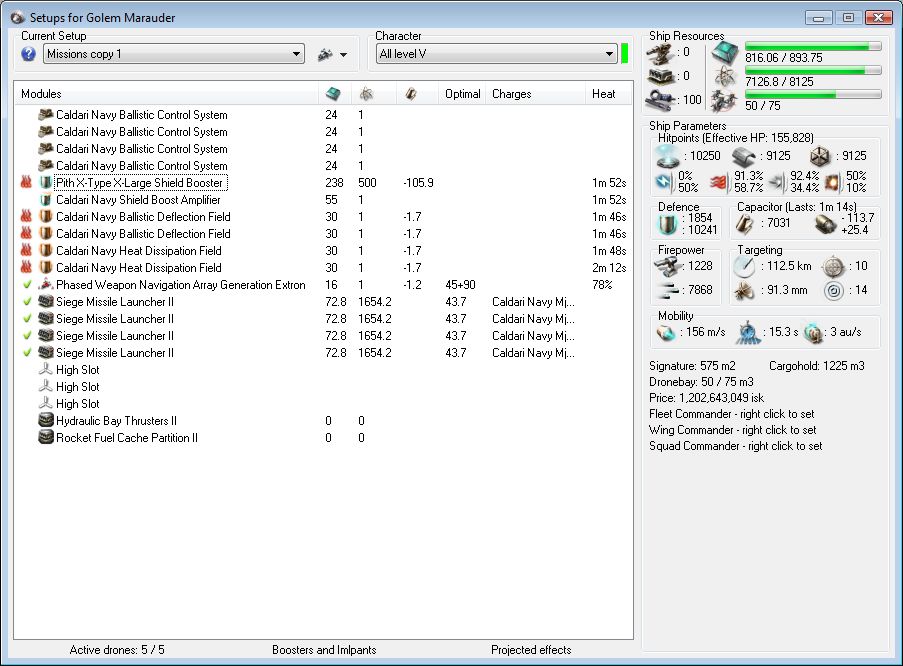Click the volley damage icon showing 7868
Viewport: 903px width, 666px height.
tap(667, 290)
